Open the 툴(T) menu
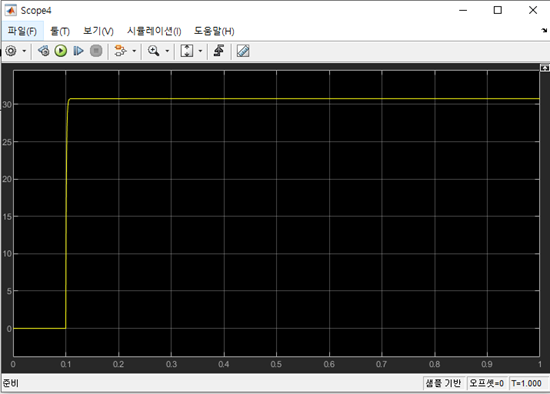 pos(60,31)
